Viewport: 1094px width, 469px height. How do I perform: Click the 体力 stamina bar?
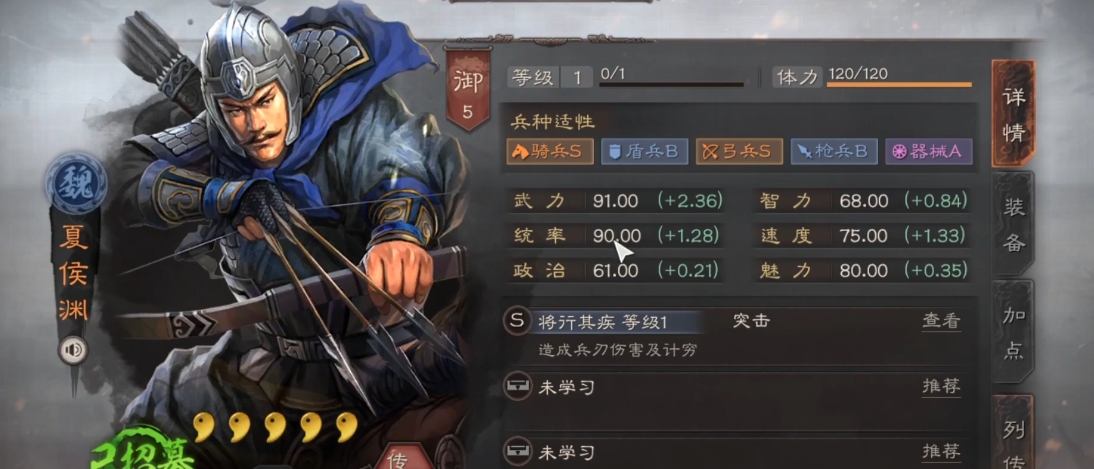tap(899, 85)
